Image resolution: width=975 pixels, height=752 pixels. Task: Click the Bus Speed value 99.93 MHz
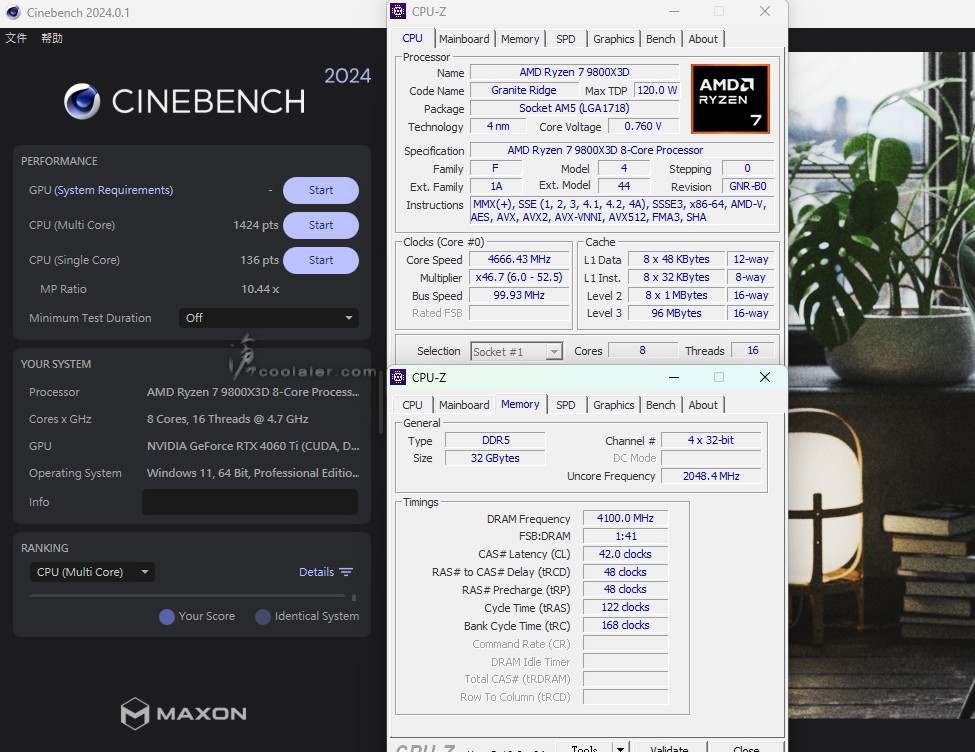click(x=519, y=295)
